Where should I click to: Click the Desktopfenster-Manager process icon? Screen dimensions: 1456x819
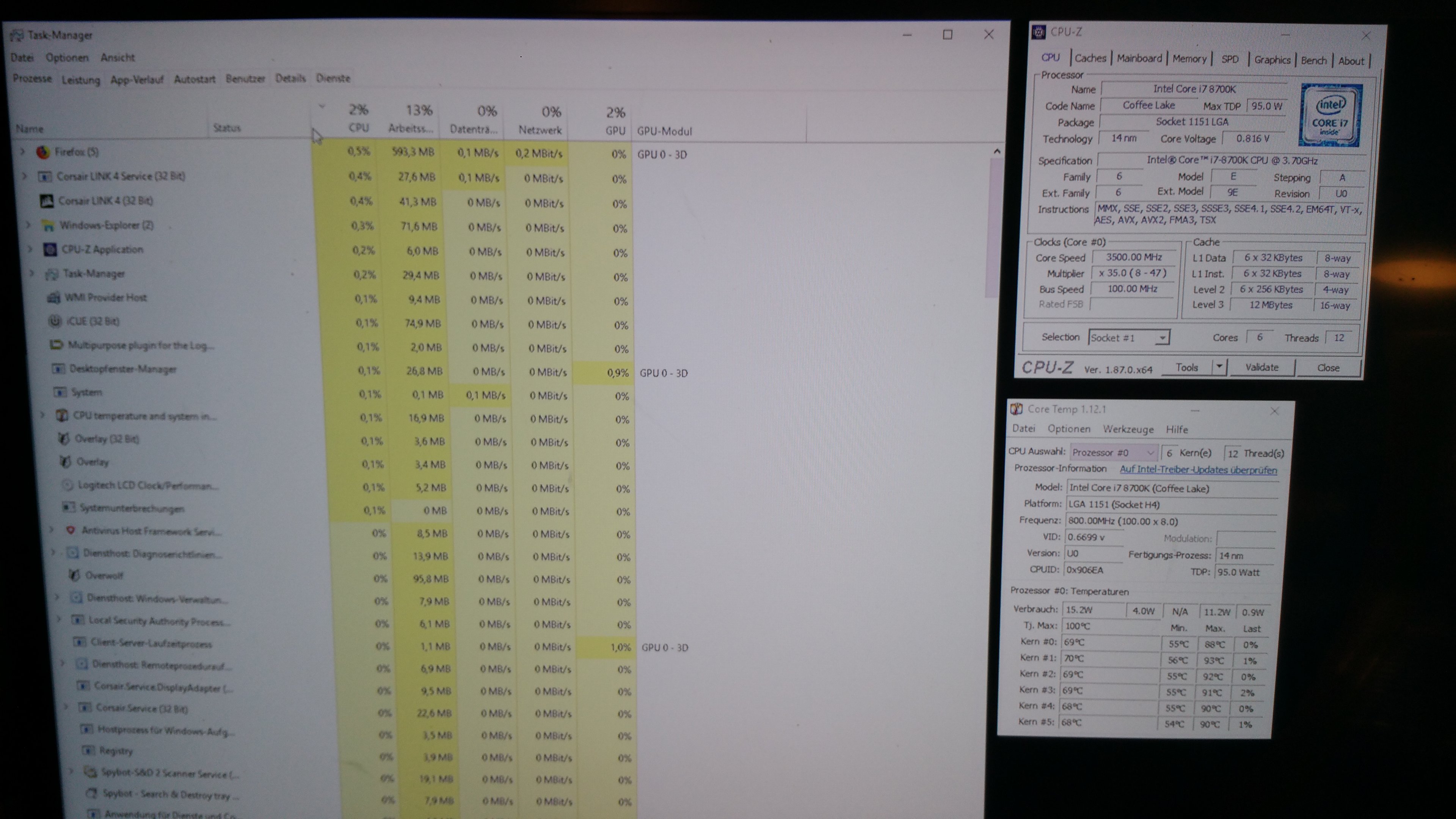[58, 369]
